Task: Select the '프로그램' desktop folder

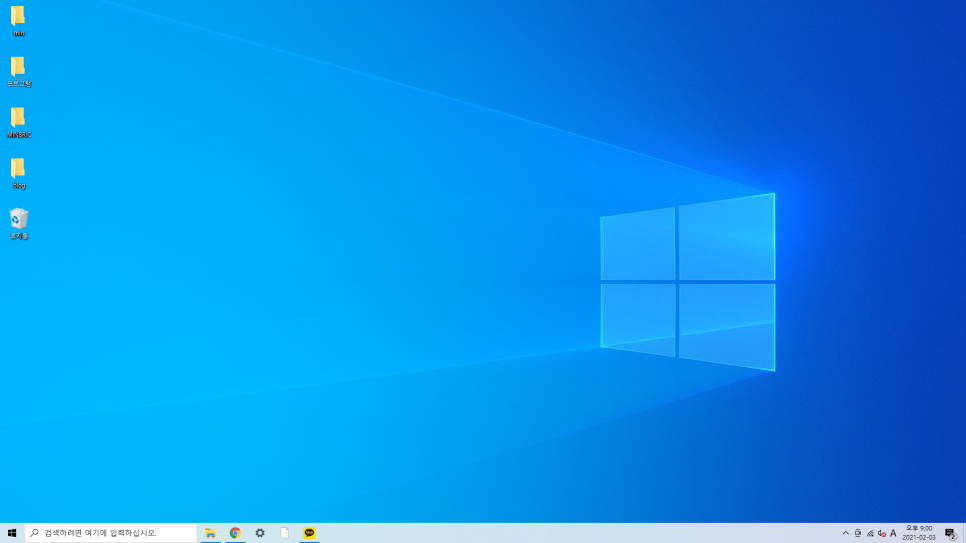Action: coord(18,71)
